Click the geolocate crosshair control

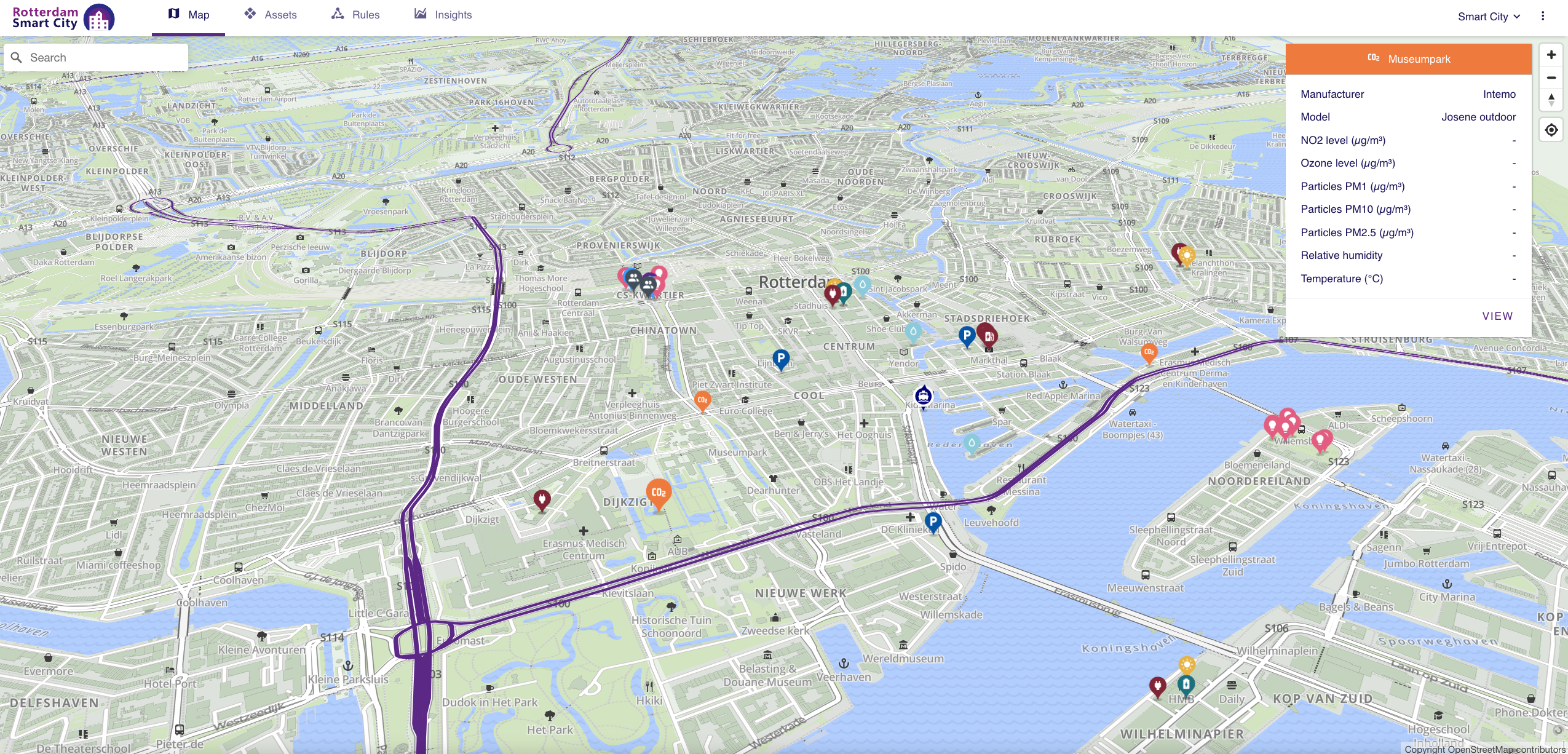coord(1551,129)
